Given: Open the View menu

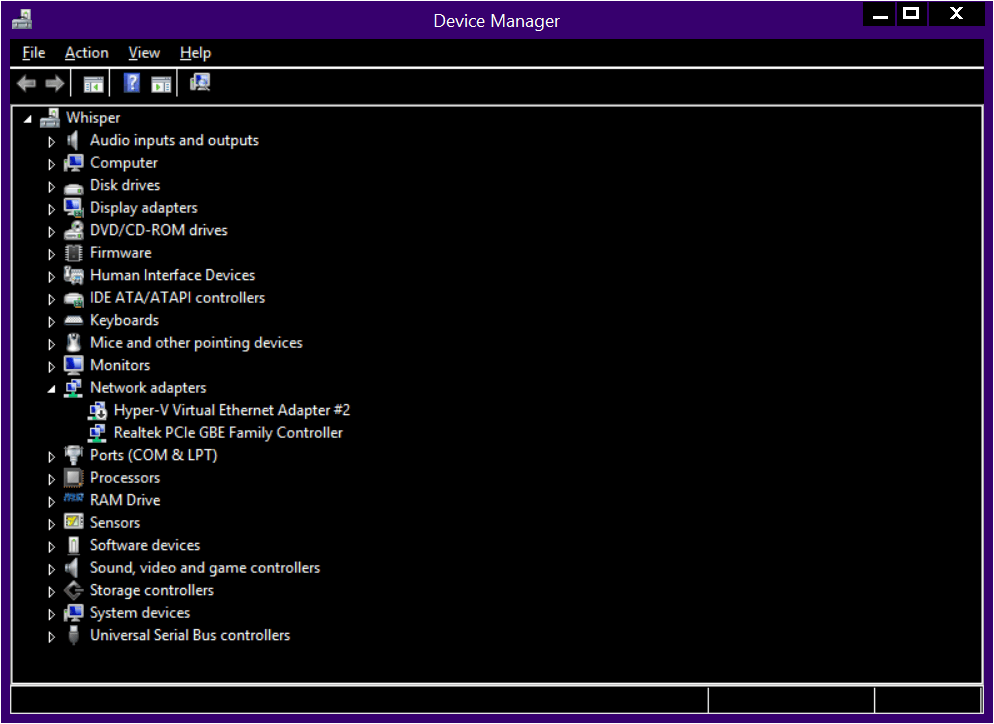Looking at the screenshot, I should [x=144, y=53].
